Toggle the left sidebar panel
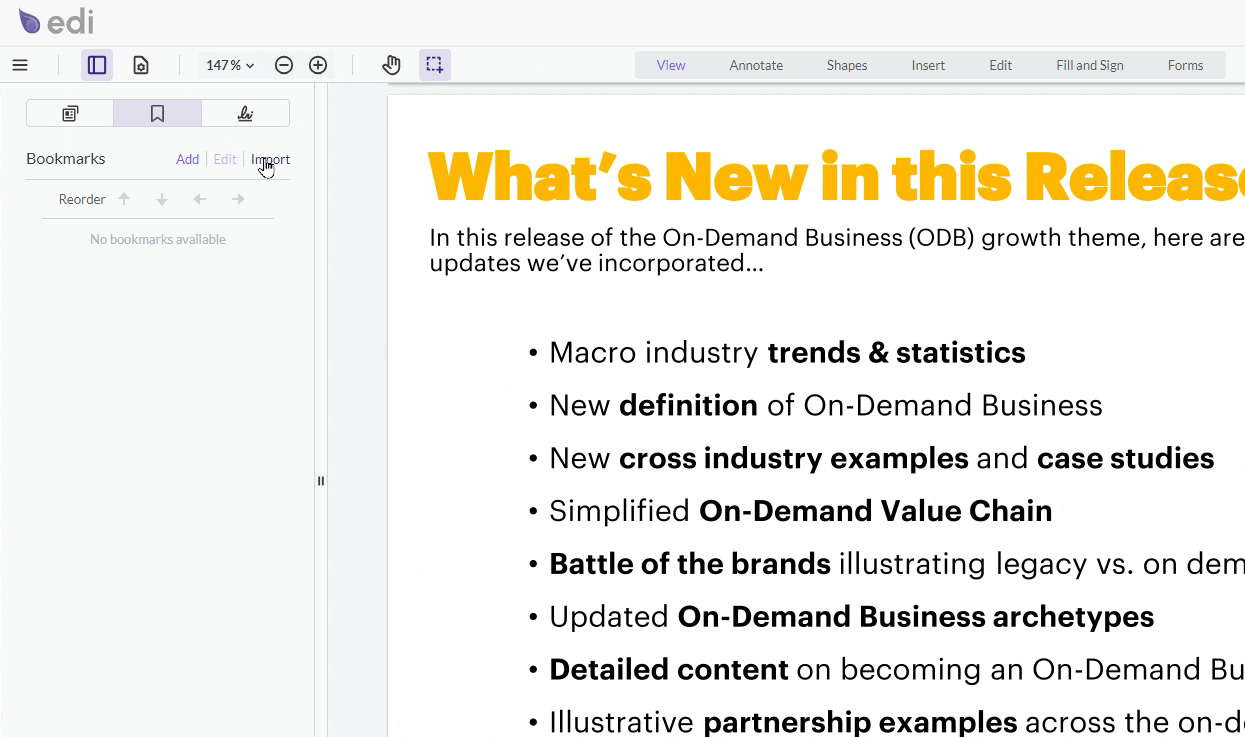This screenshot has height=737, width=1245. [97, 65]
